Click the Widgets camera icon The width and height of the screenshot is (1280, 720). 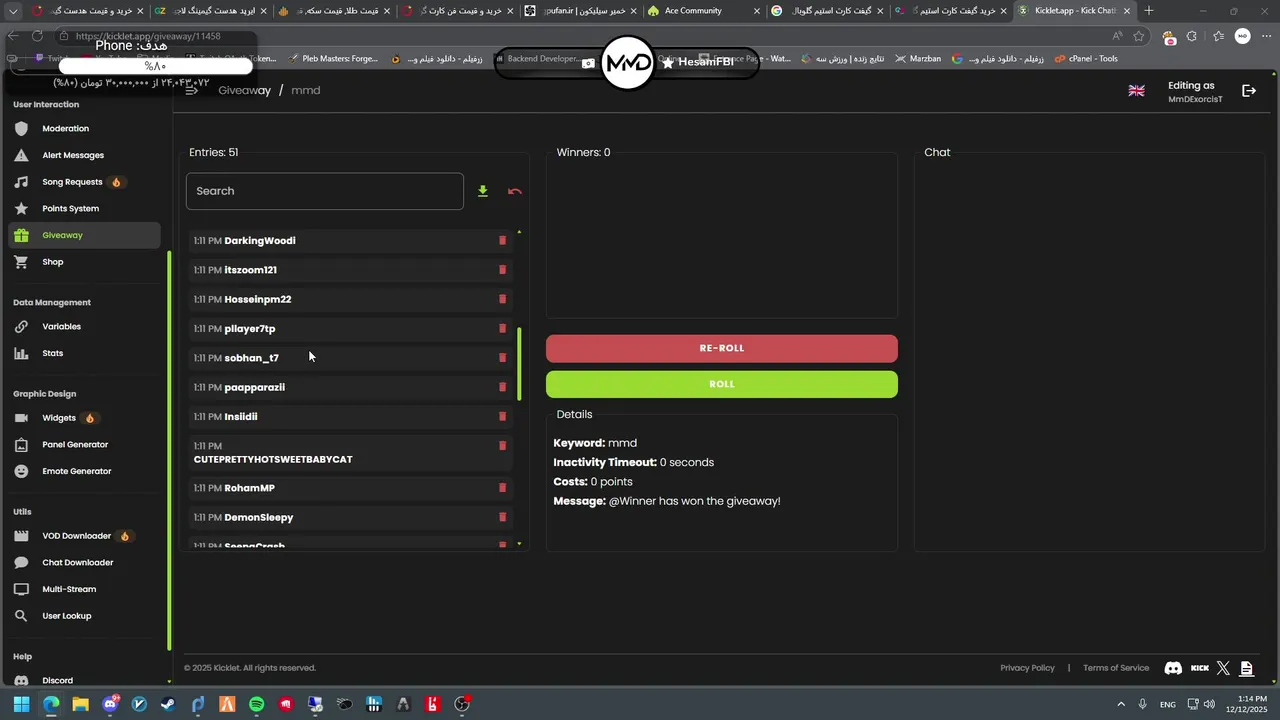pyautogui.click(x=21, y=418)
